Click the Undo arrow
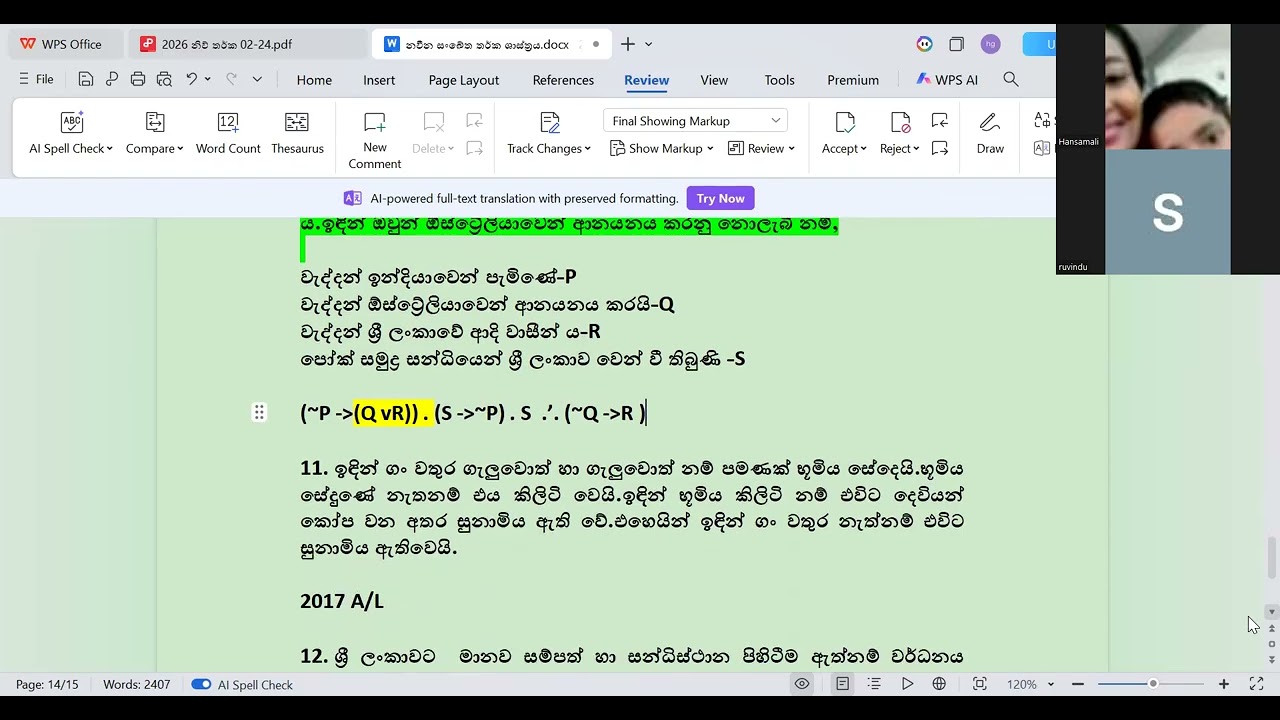The width and height of the screenshot is (1280, 720). coord(191,80)
